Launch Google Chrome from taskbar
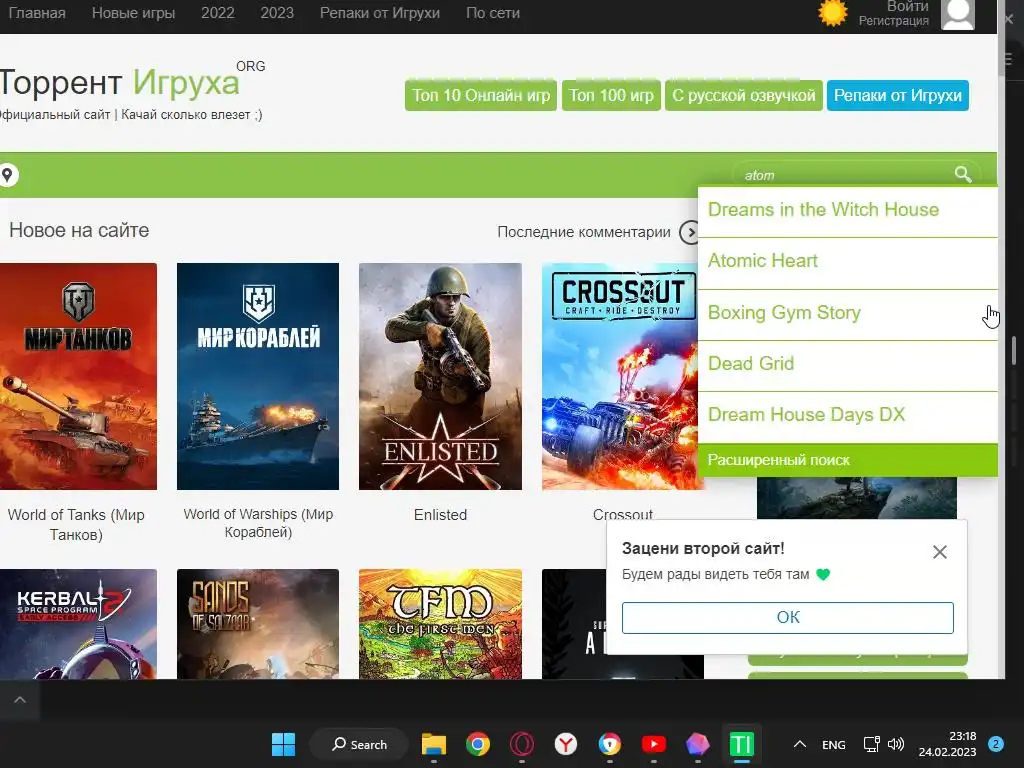Image resolution: width=1024 pixels, height=768 pixels. (478, 744)
